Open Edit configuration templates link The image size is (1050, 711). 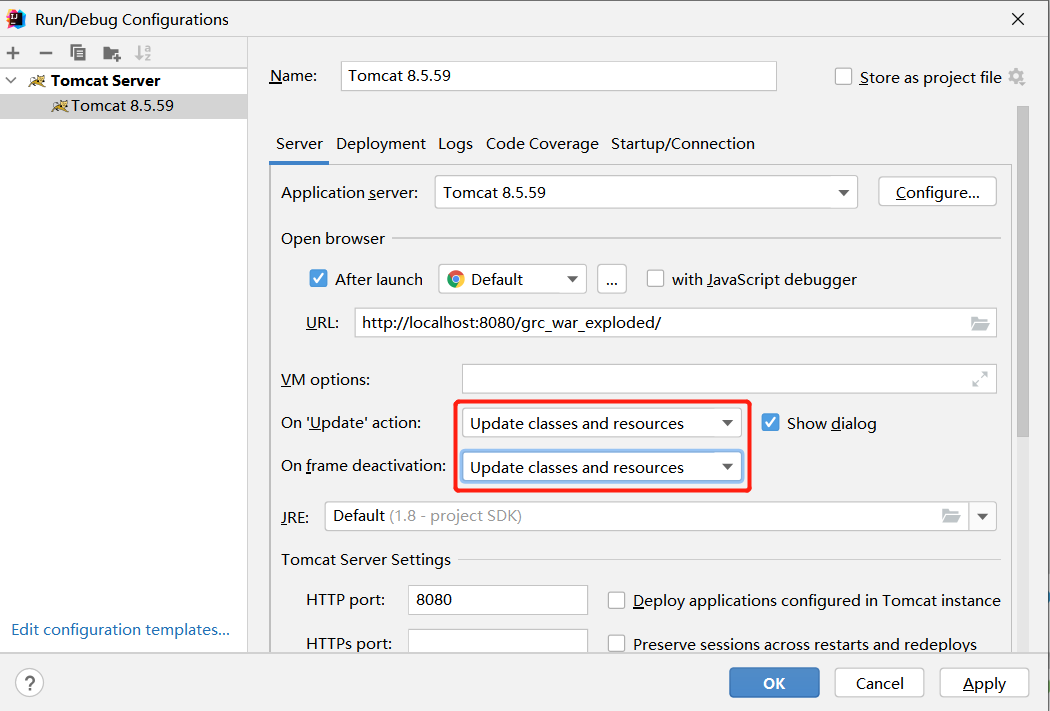(x=121, y=629)
